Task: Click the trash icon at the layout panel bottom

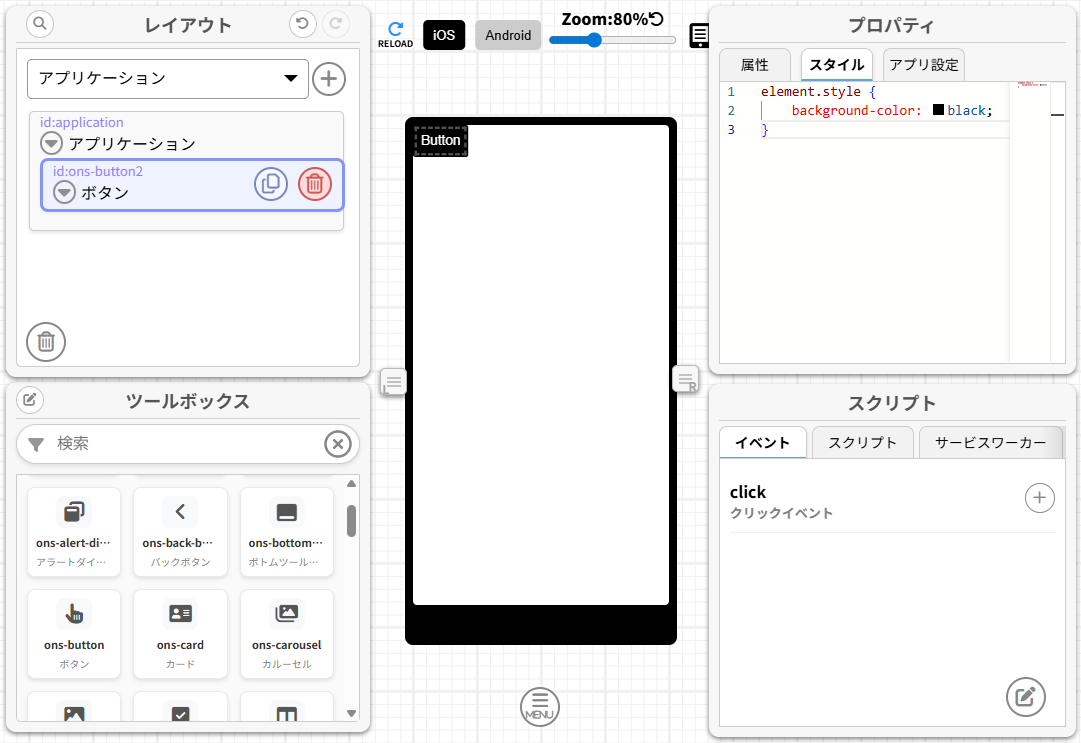Action: (x=45, y=342)
